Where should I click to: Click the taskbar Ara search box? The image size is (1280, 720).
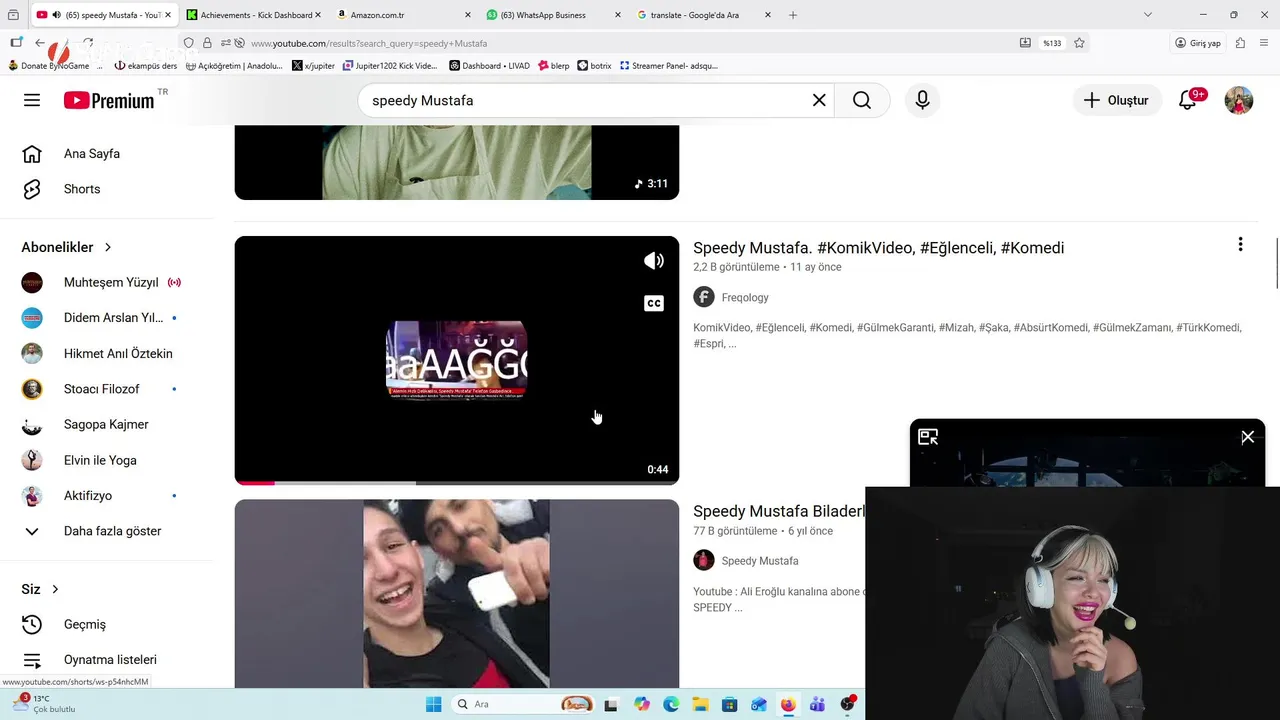click(x=523, y=704)
